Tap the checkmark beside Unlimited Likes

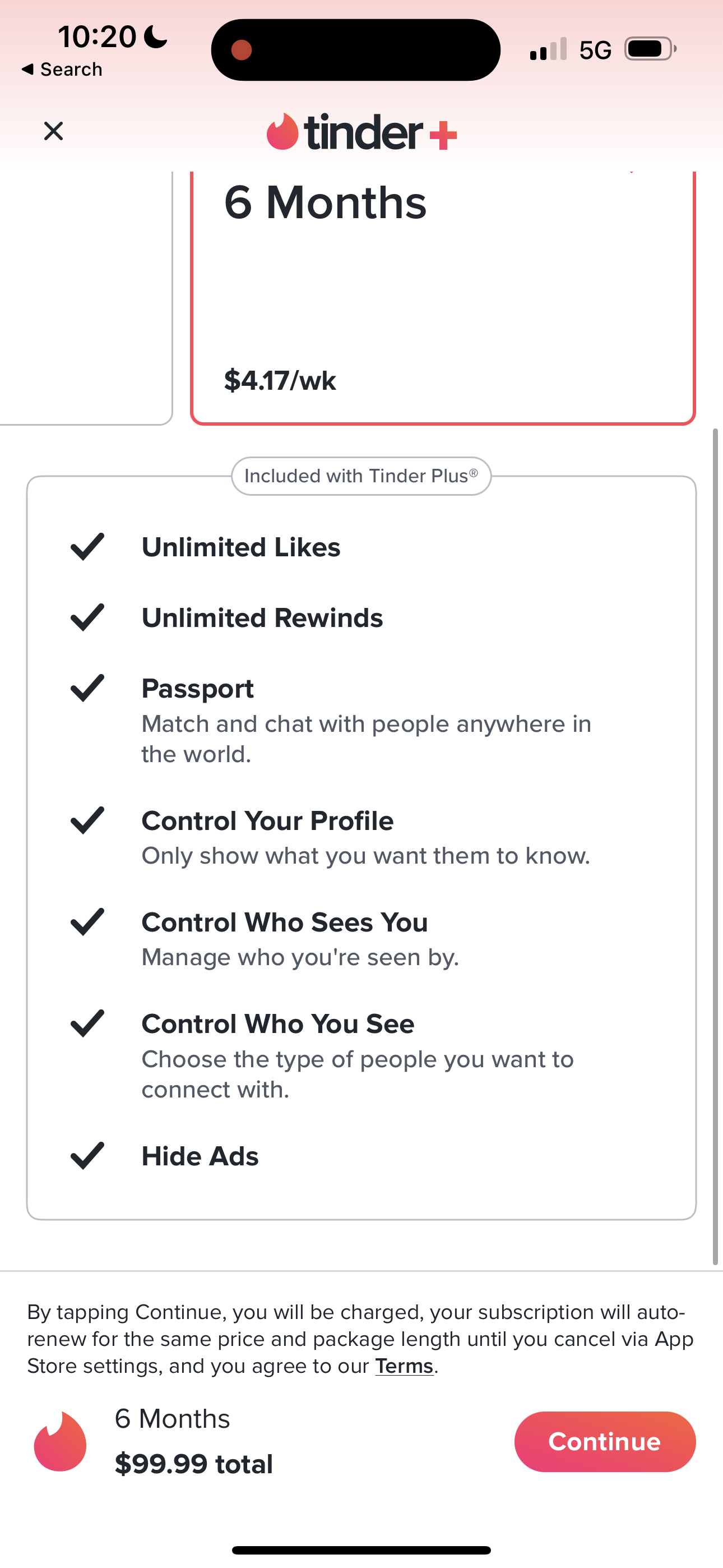87,547
